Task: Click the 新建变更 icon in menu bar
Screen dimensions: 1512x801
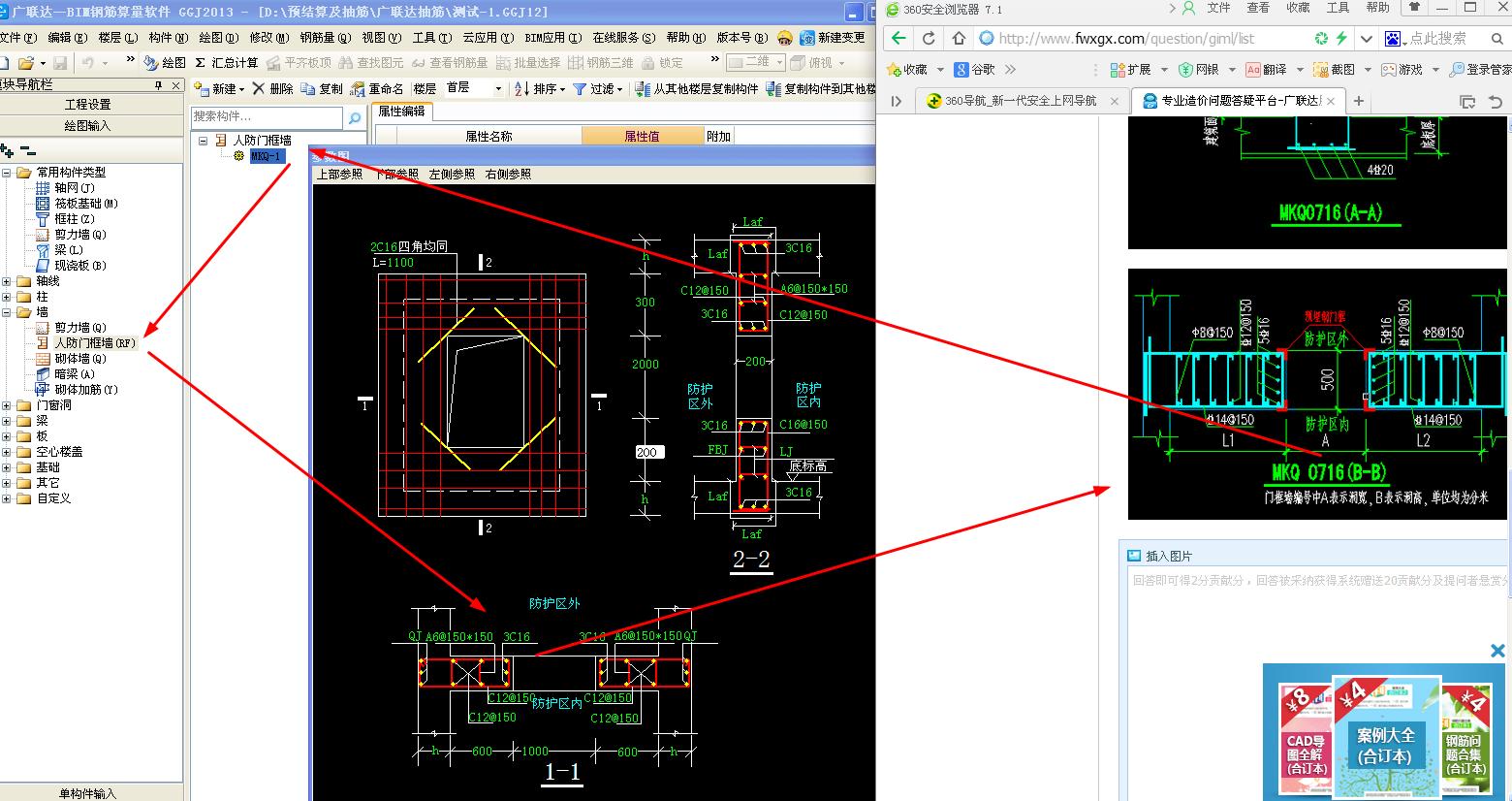Action: pyautogui.click(x=808, y=38)
